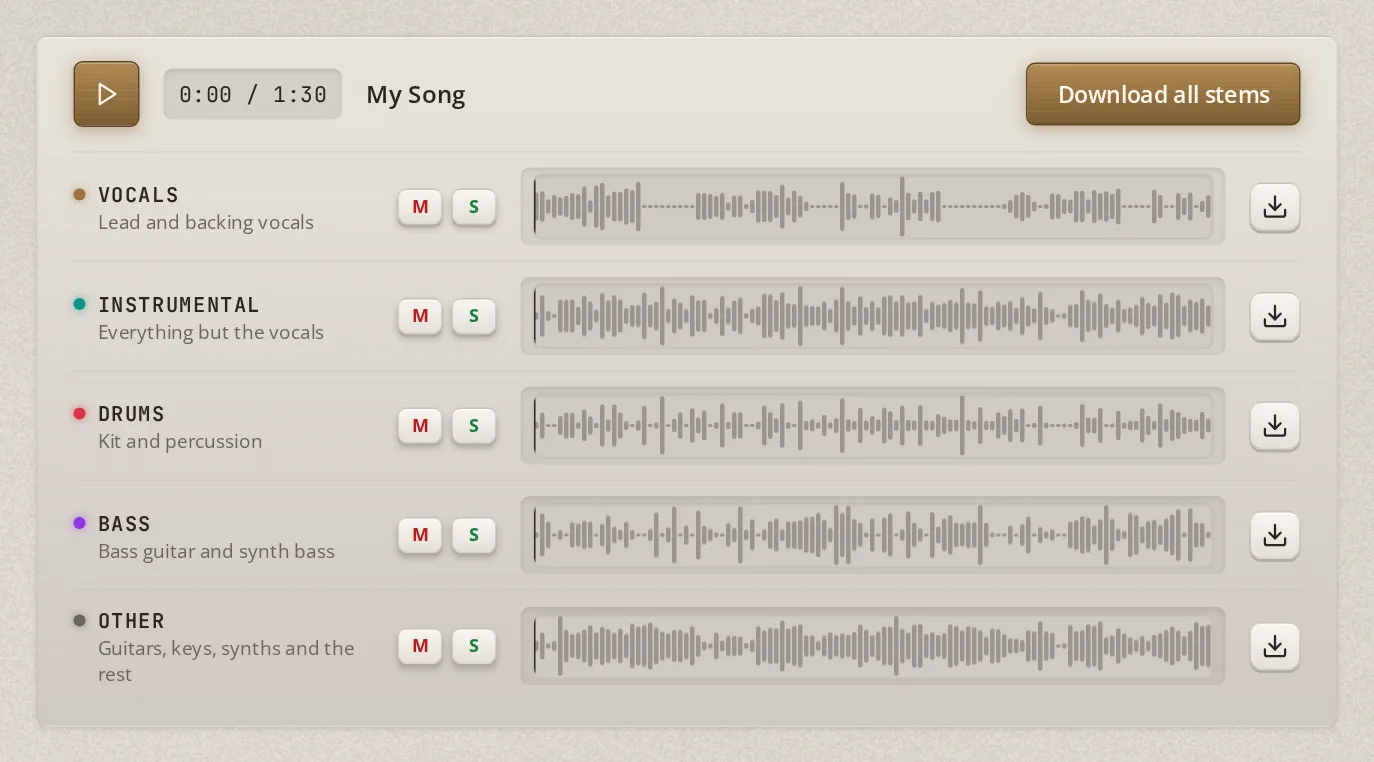Seek within the Other waveform
Image resolution: width=1374 pixels, height=762 pixels.
pos(873,646)
